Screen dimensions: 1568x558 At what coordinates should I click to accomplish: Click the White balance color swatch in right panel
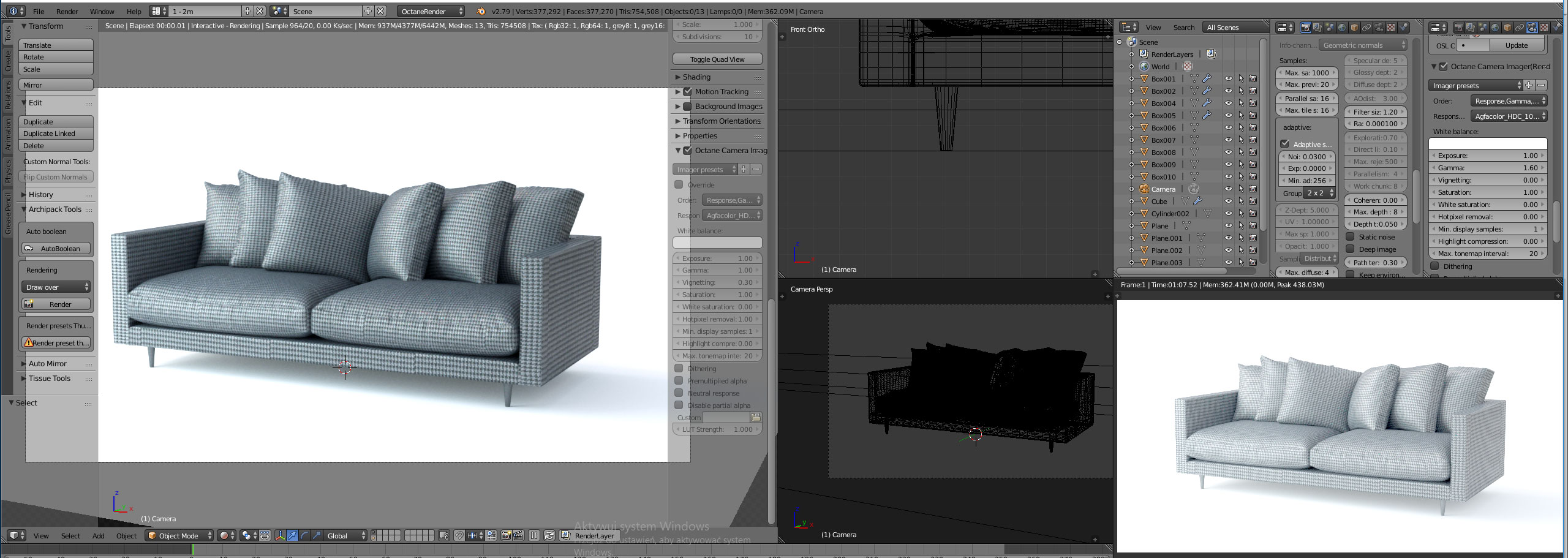1487,143
